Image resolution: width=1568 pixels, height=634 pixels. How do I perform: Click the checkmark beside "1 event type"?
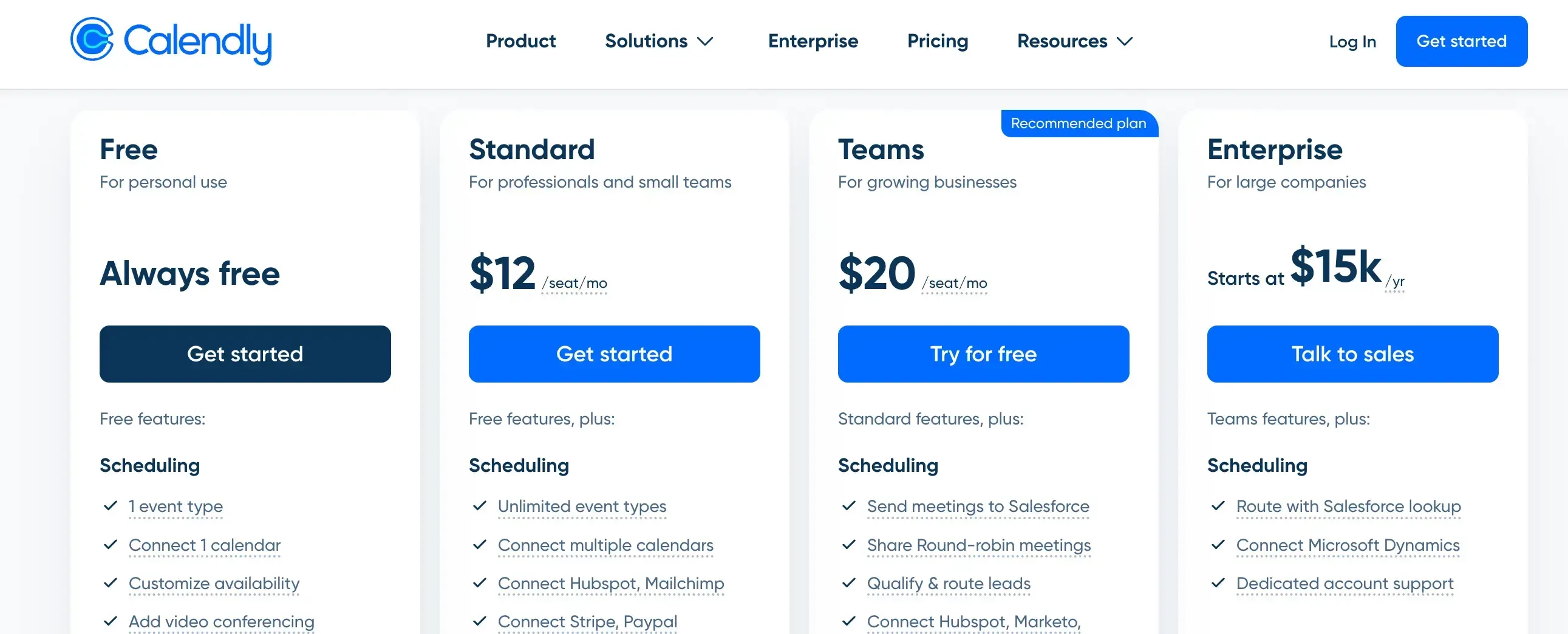[x=110, y=506]
